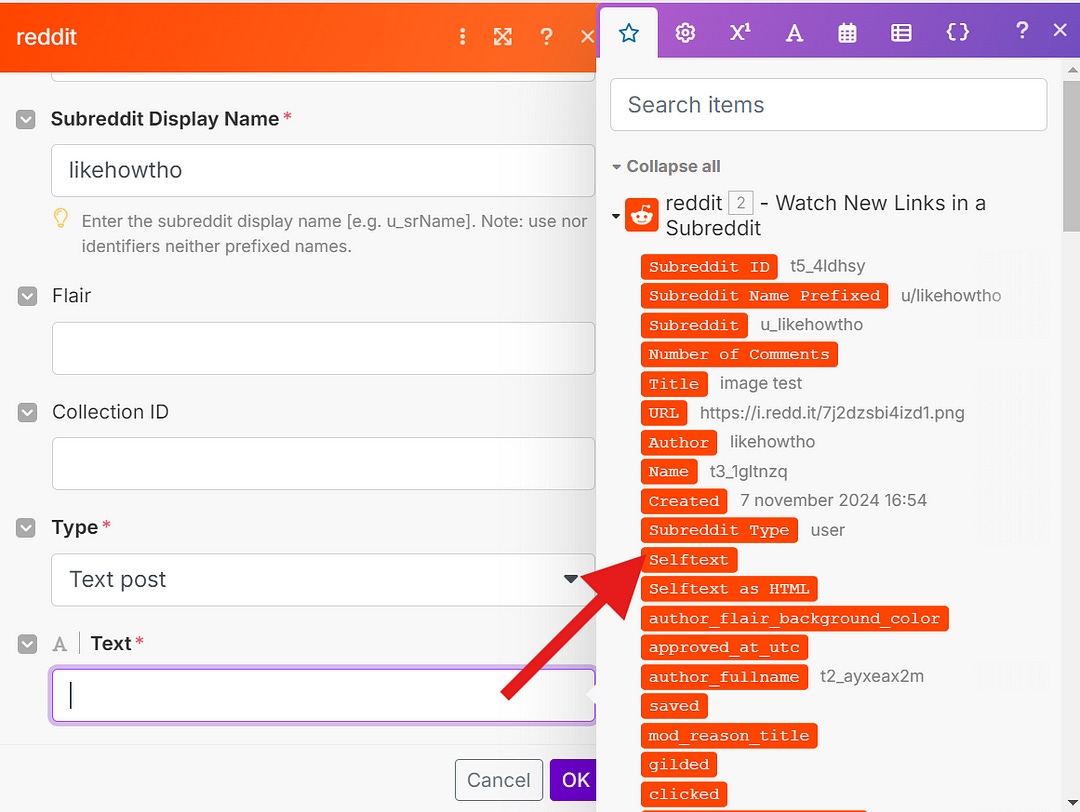
Task: Insert the author_flair_background_color variable
Action: (794, 618)
